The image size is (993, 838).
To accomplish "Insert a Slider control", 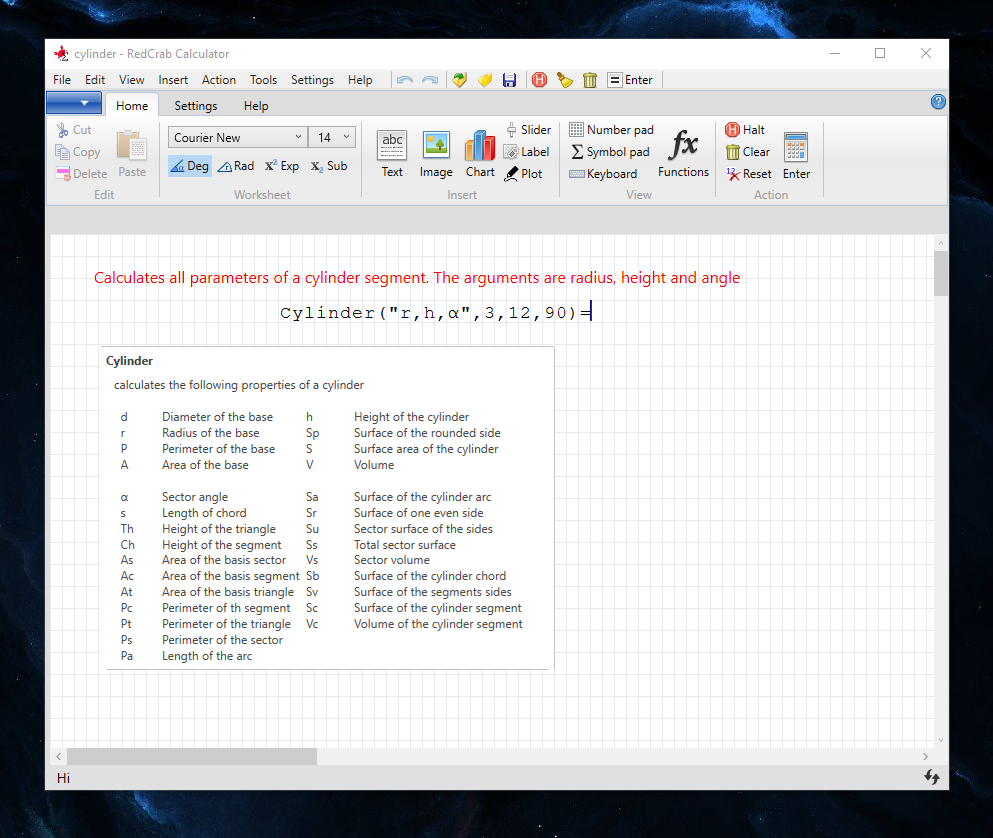I will coord(528,130).
